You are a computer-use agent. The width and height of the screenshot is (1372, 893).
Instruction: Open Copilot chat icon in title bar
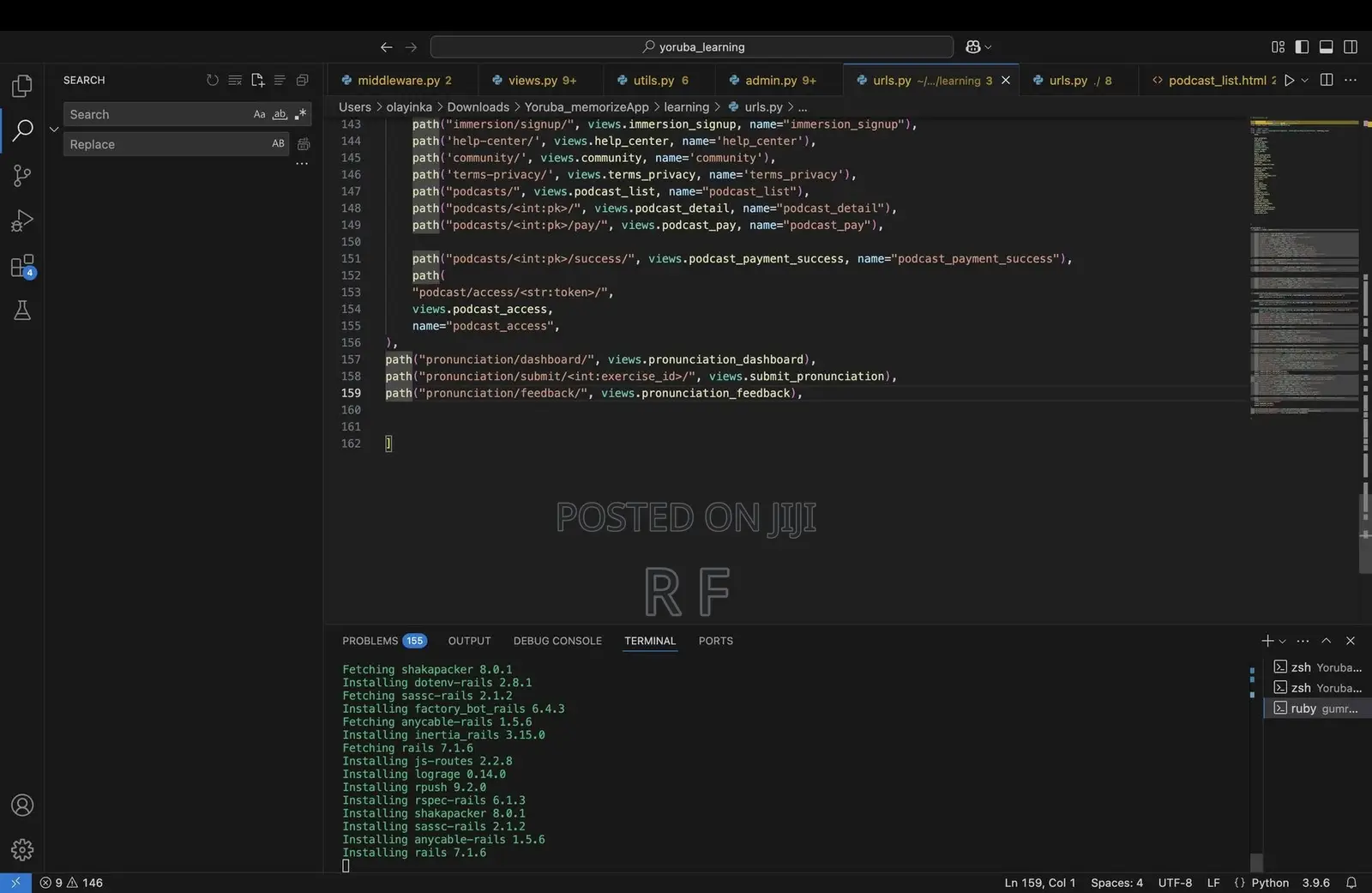[973, 46]
